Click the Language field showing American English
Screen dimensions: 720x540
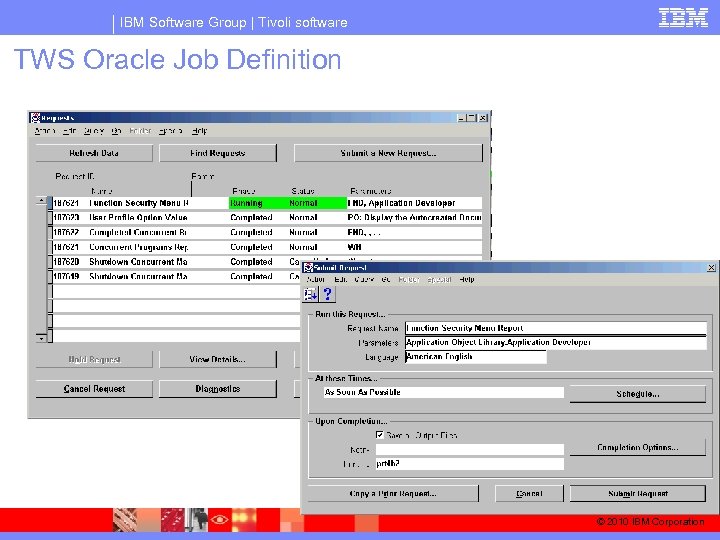tap(476, 357)
